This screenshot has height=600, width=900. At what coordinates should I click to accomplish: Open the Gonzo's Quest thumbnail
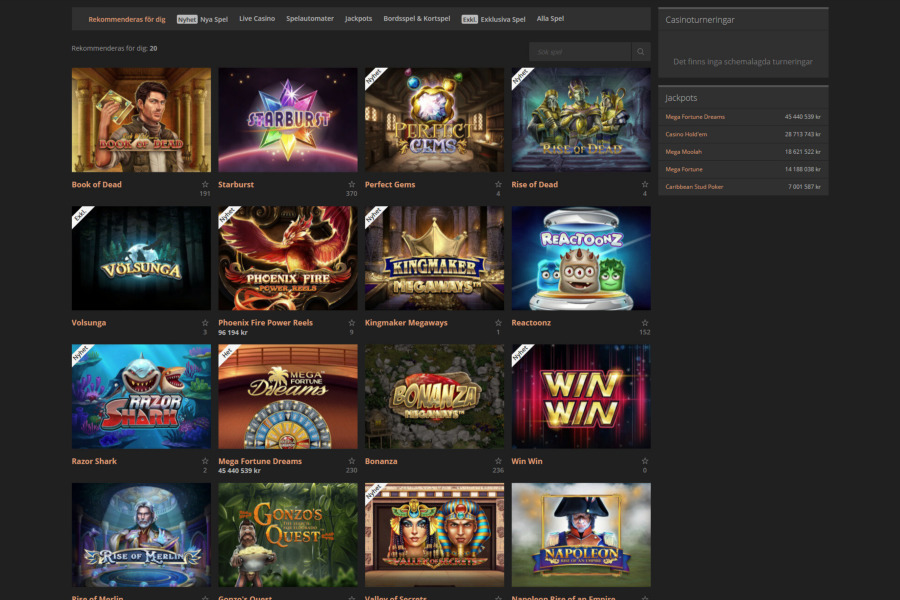(x=288, y=535)
